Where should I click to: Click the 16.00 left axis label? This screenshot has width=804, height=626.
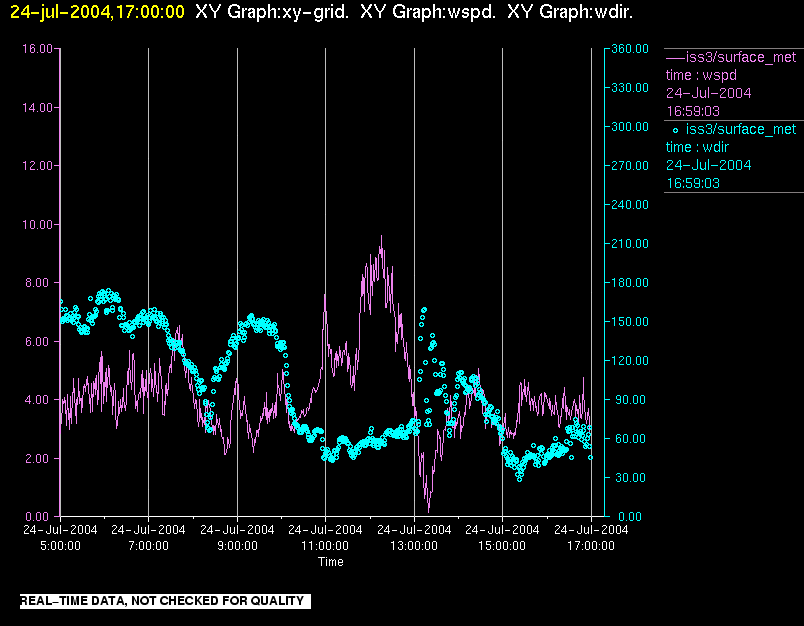point(37,49)
